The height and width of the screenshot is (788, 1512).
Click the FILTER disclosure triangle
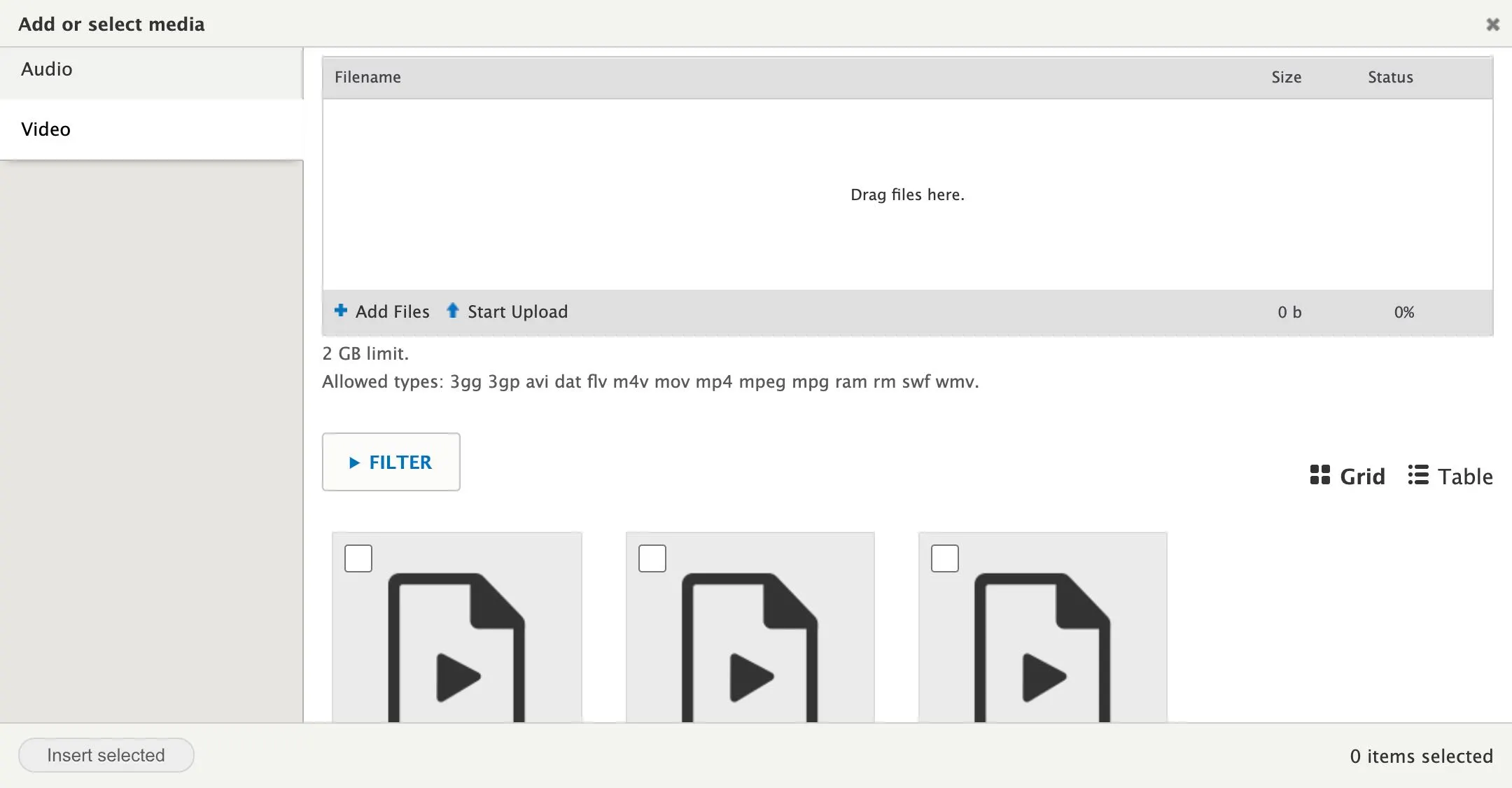point(354,463)
